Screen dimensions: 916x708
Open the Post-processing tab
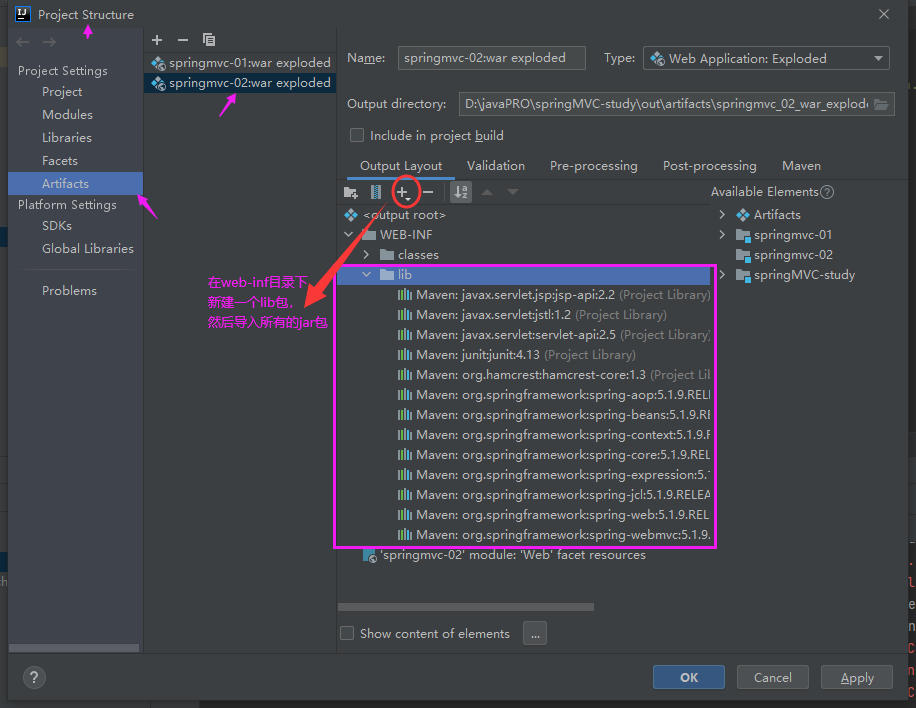click(x=709, y=166)
